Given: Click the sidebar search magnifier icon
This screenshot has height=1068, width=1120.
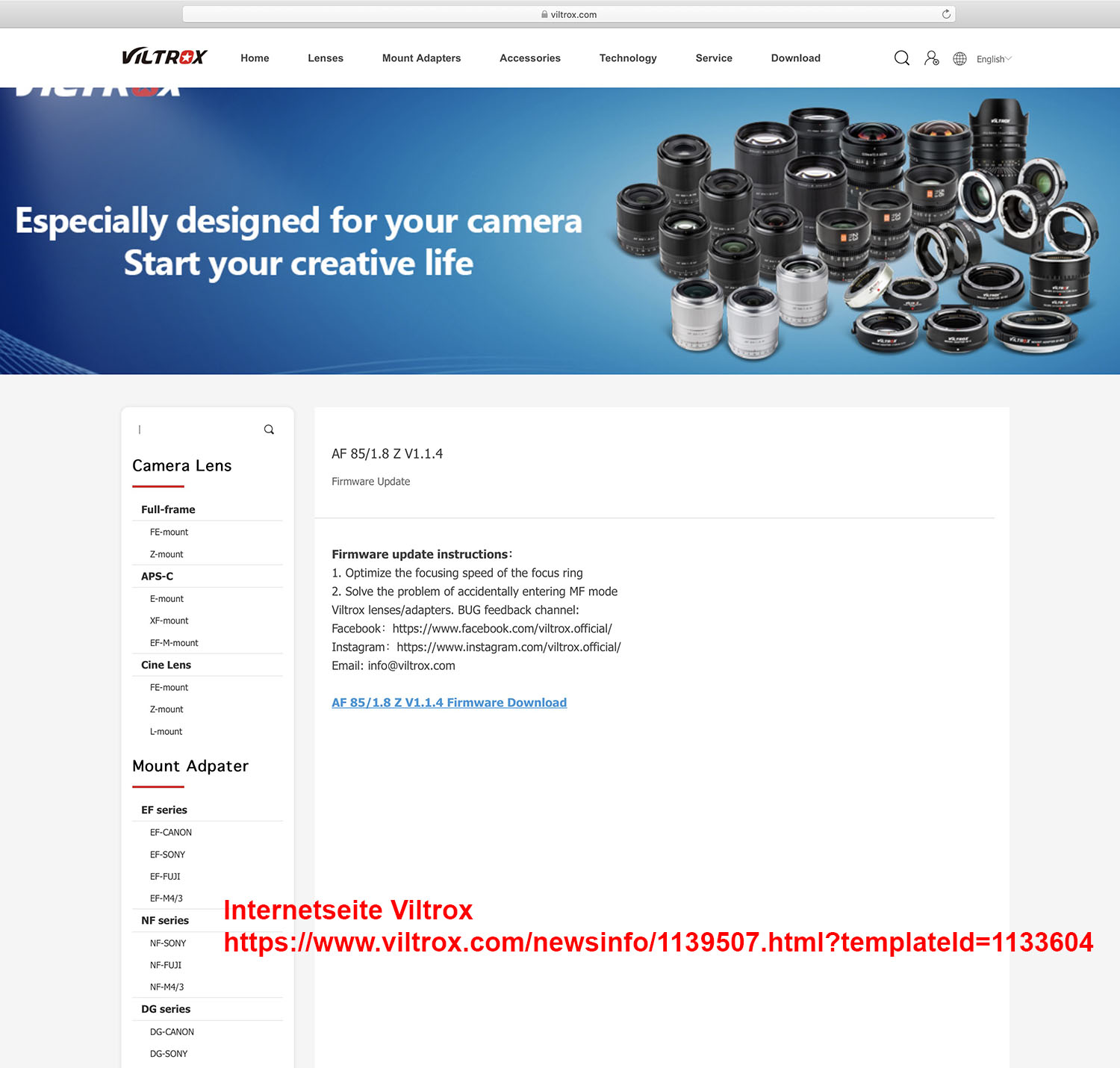Looking at the screenshot, I should (269, 429).
